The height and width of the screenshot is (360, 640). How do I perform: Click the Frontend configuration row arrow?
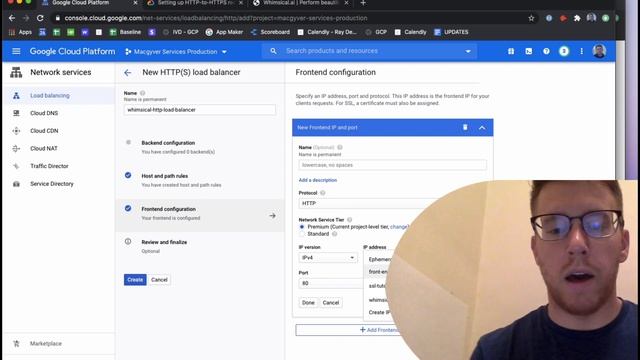[x=272, y=216]
